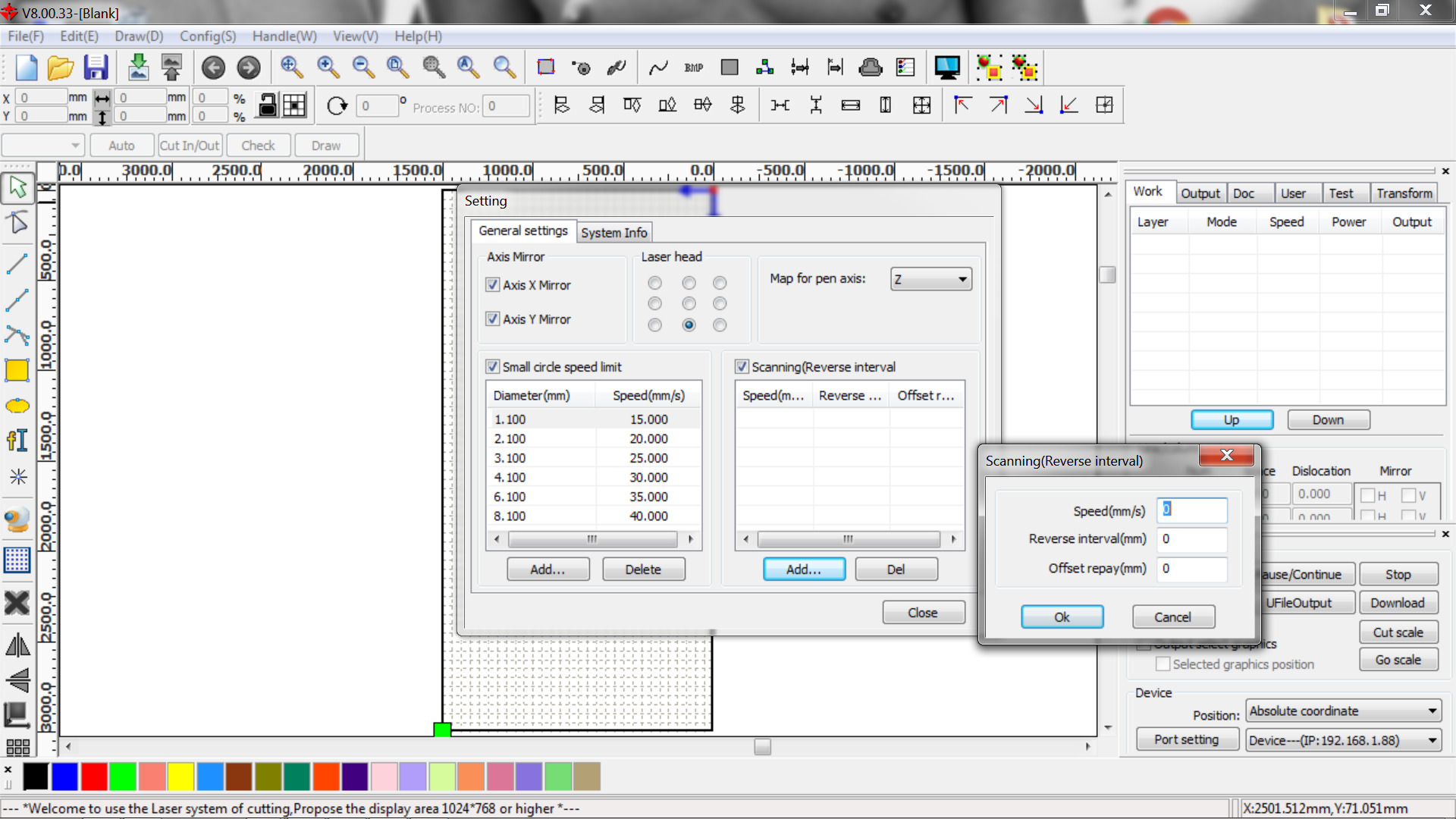1456x819 pixels.
Task: Pick the bright green color swatch
Action: pos(123,777)
